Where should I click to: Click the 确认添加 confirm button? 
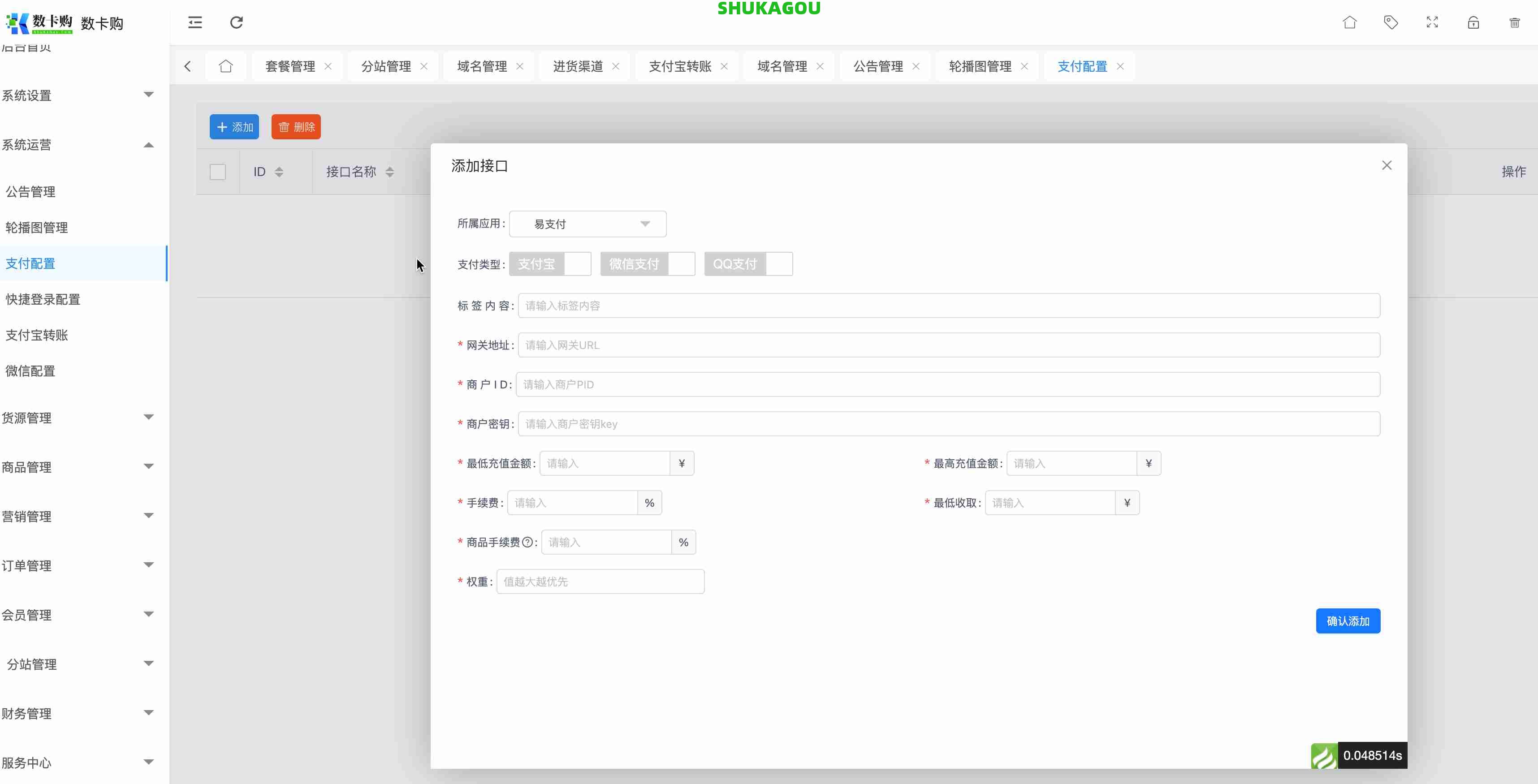1348,620
